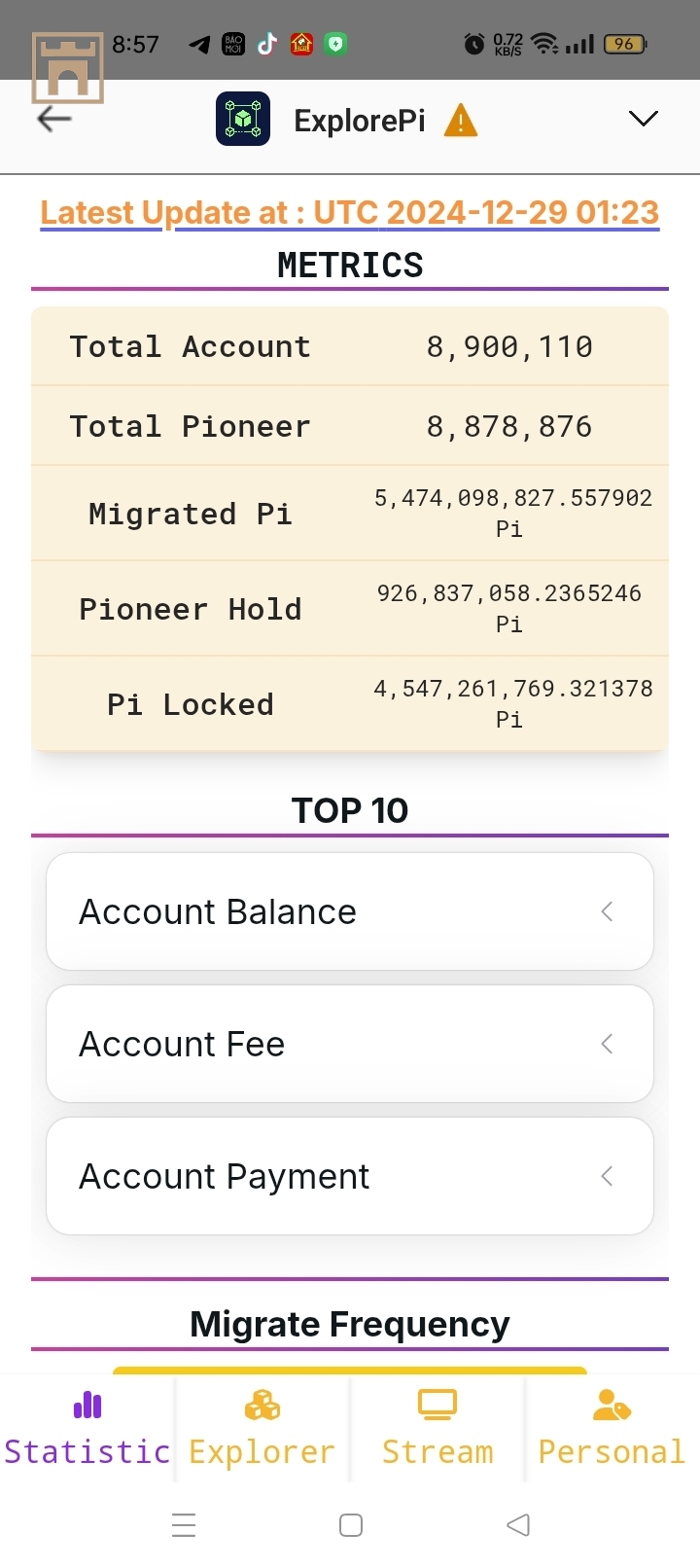Expand the Account Balance section
The width and height of the screenshot is (700, 1568).
(x=350, y=911)
